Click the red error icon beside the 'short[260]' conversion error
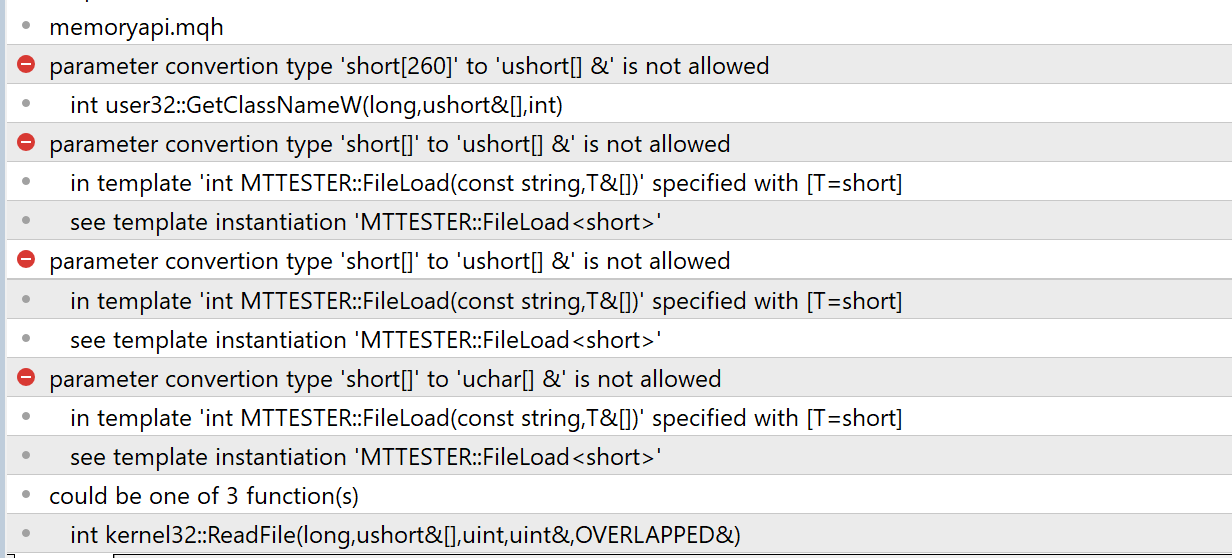 coord(27,66)
